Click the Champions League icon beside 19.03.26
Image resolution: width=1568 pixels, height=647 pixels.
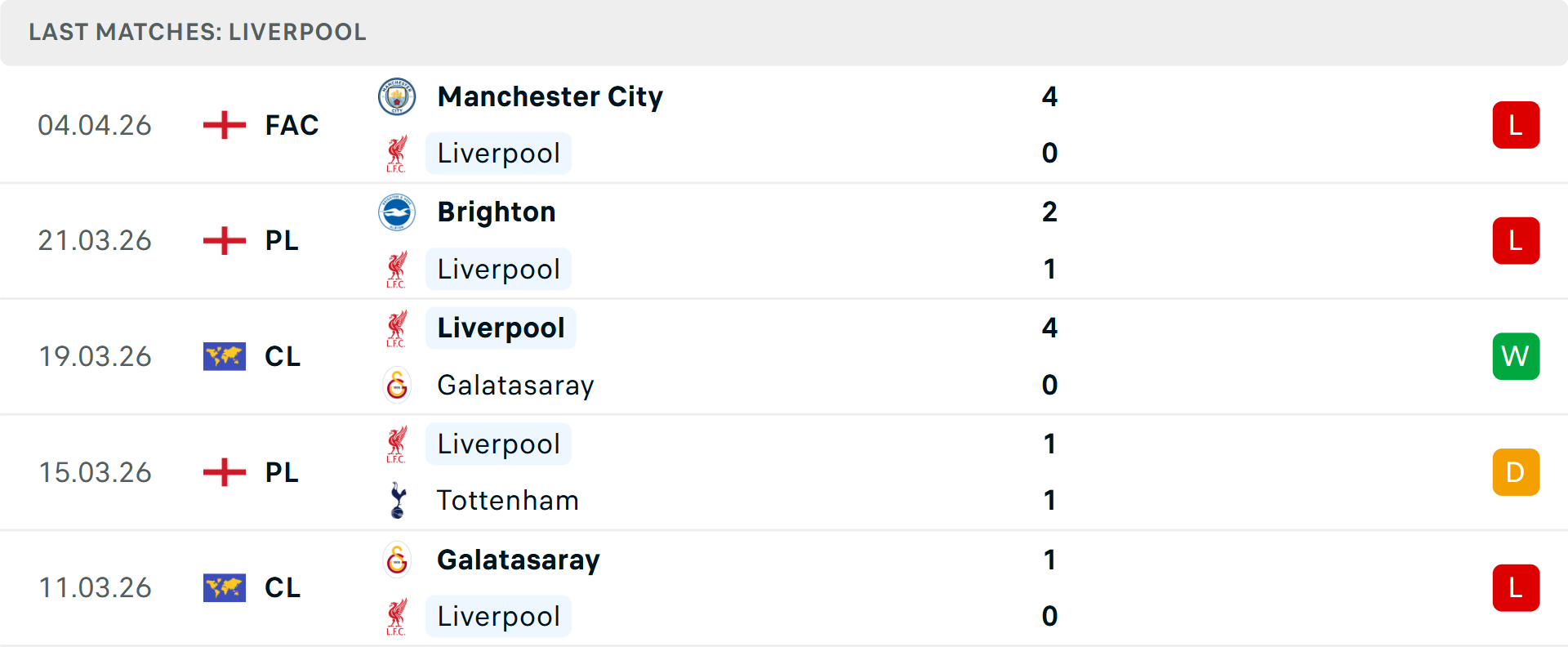223,356
